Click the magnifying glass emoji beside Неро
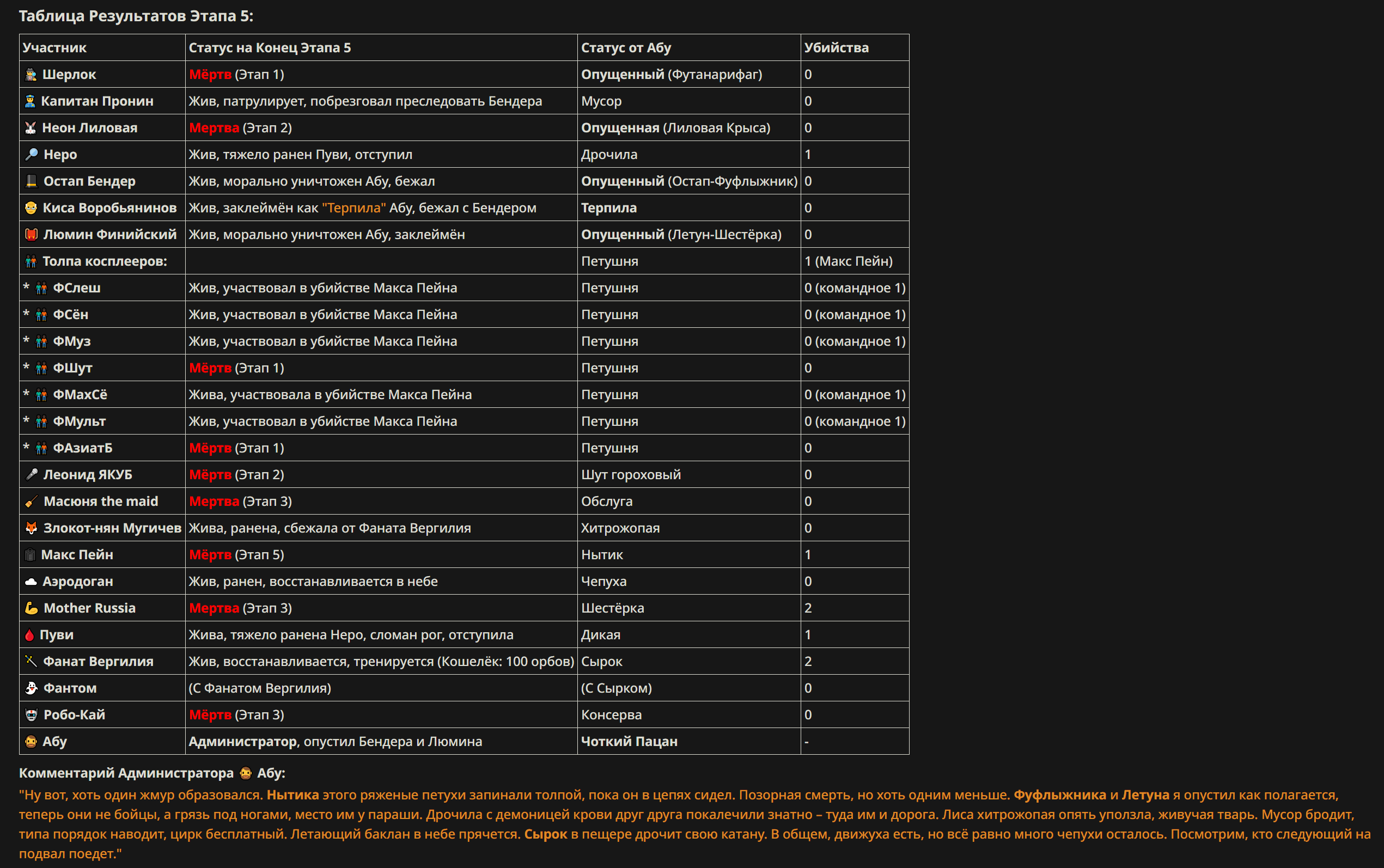 (x=32, y=155)
